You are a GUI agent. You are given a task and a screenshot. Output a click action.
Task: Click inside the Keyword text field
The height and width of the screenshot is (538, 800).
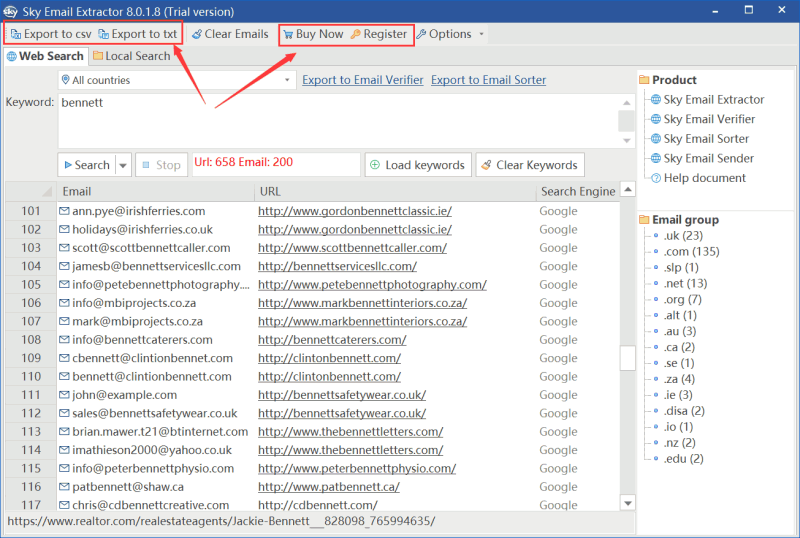pyautogui.click(x=336, y=120)
